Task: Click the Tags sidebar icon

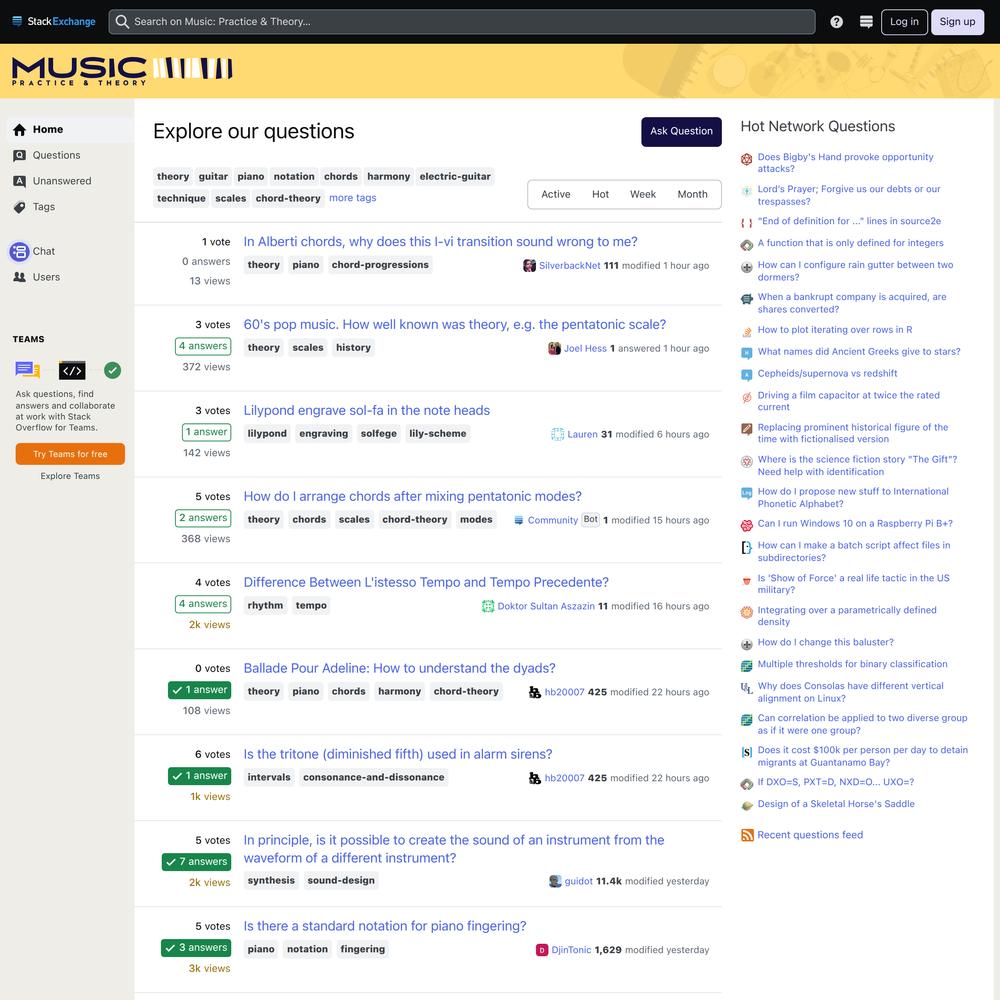Action: tap(20, 207)
